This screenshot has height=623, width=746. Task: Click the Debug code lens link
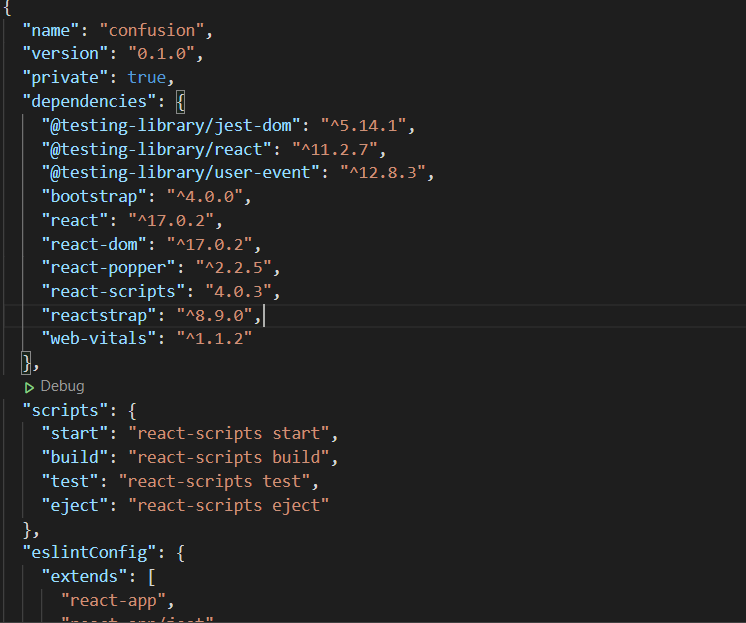(62, 386)
